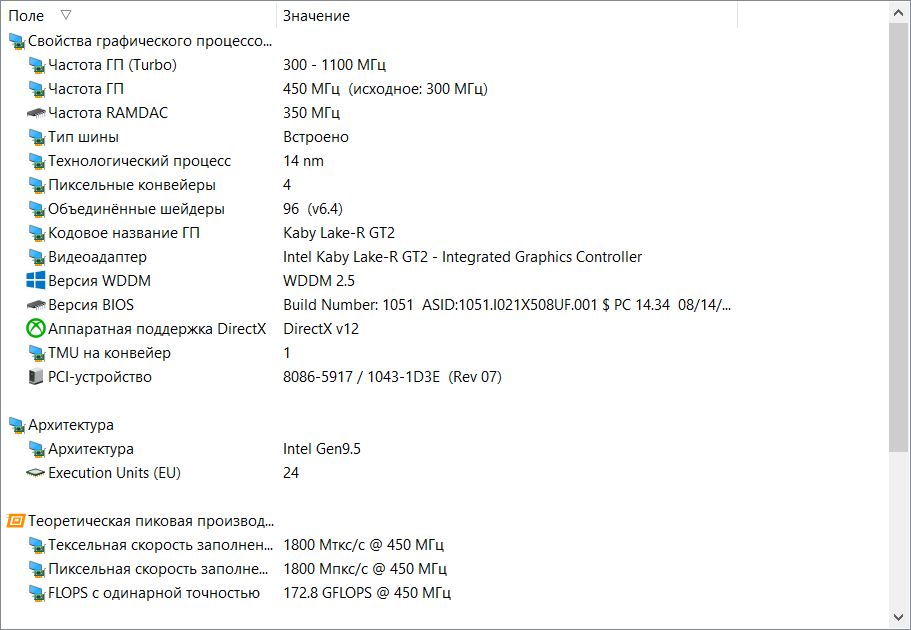Screen dimensions: 911x630
Task: Select 'Intel Kaby Lake-R GT2 - Integrated Graphics Controller'
Action: pos(462,257)
